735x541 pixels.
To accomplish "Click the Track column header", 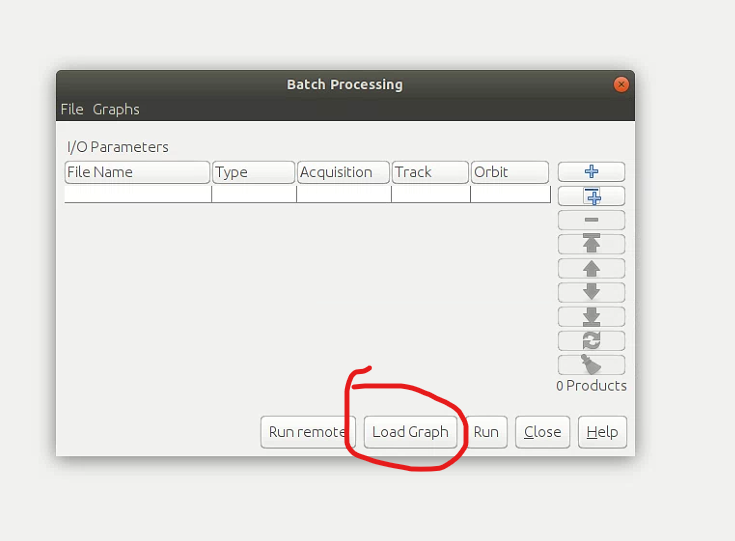I will point(430,172).
